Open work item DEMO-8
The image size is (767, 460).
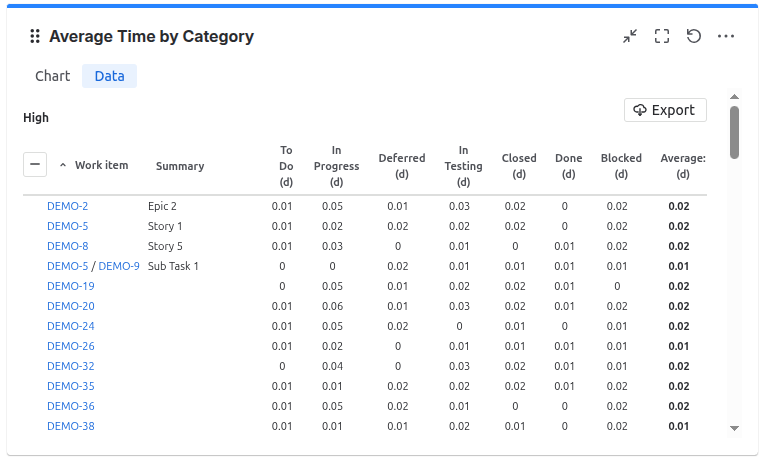point(68,246)
